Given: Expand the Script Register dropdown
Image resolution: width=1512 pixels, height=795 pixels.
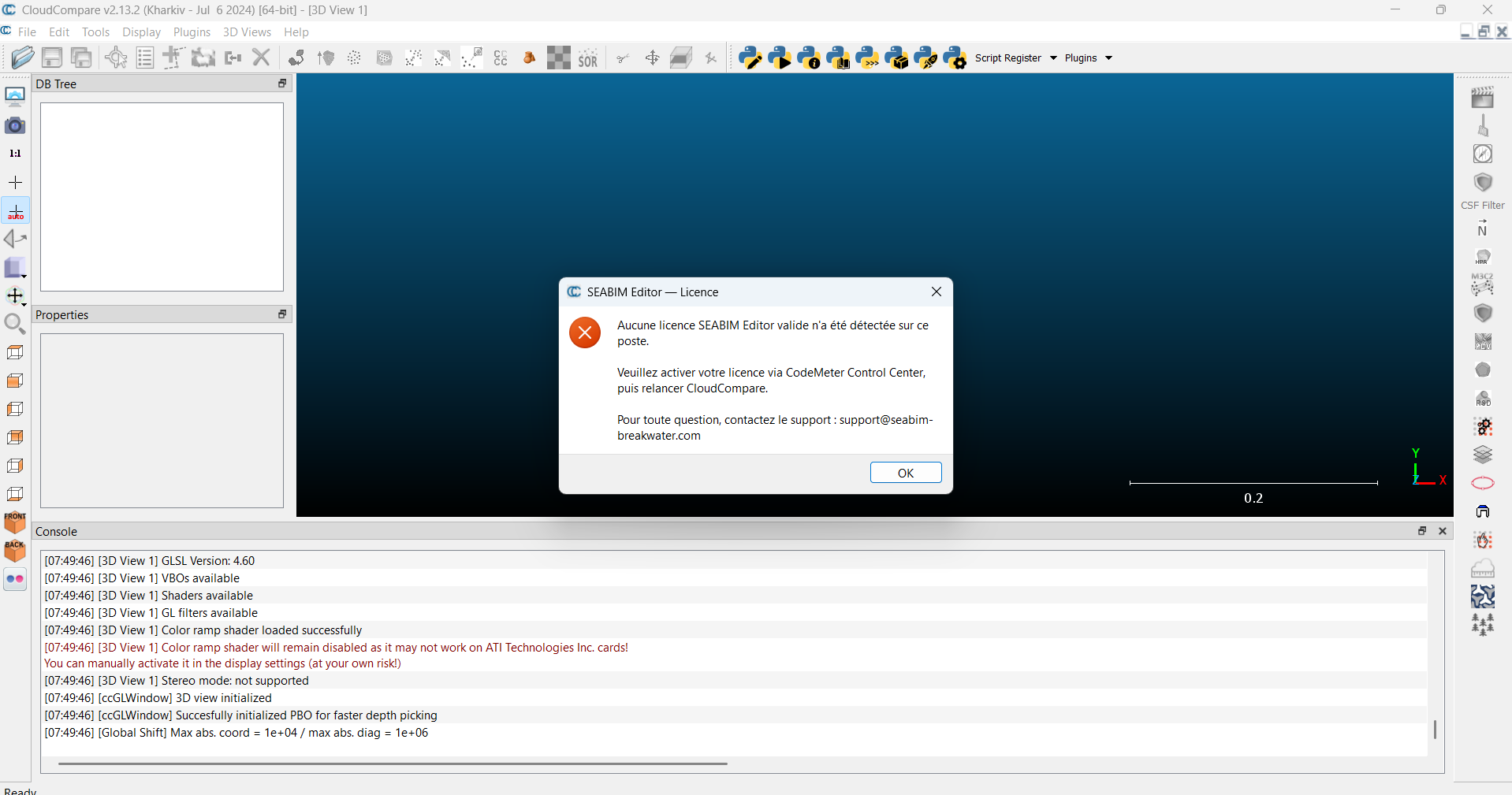Looking at the screenshot, I should pos(1053,58).
